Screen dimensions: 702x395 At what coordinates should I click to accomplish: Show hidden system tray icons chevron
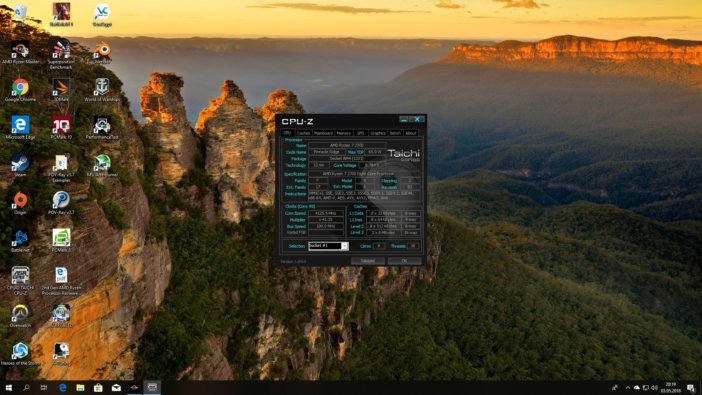(x=628, y=388)
